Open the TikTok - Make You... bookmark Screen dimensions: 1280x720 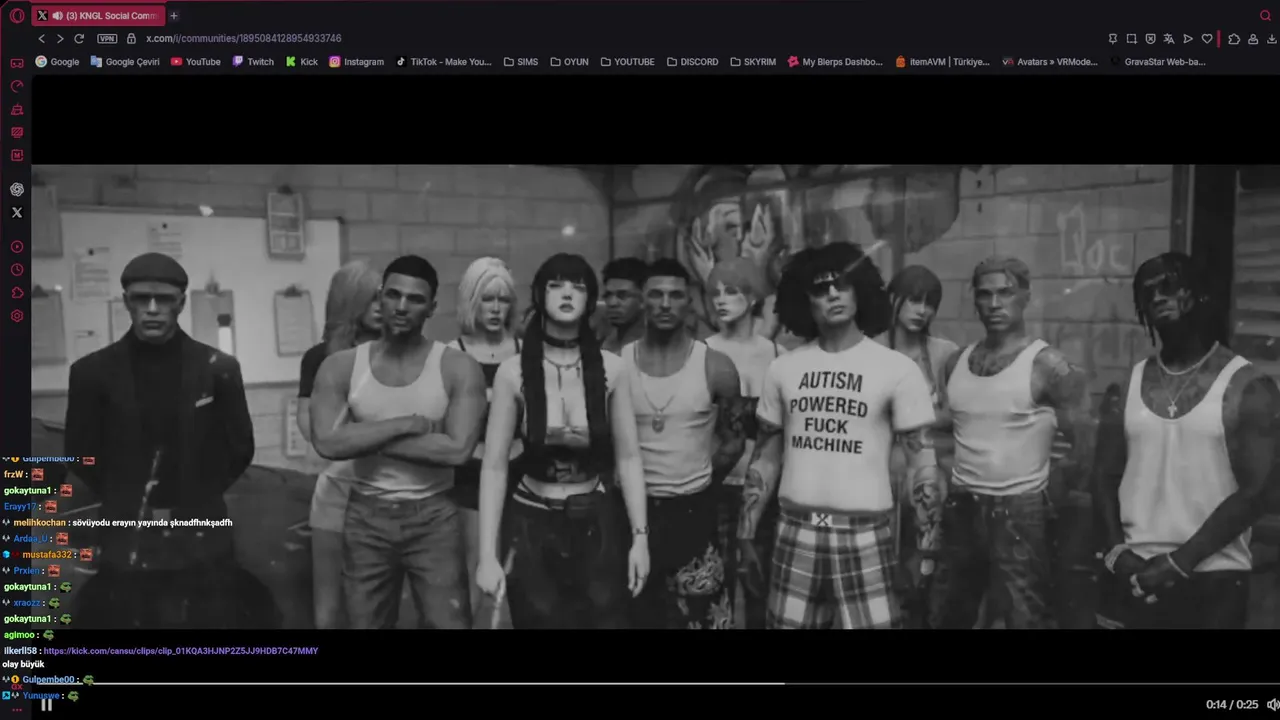pyautogui.click(x=443, y=61)
